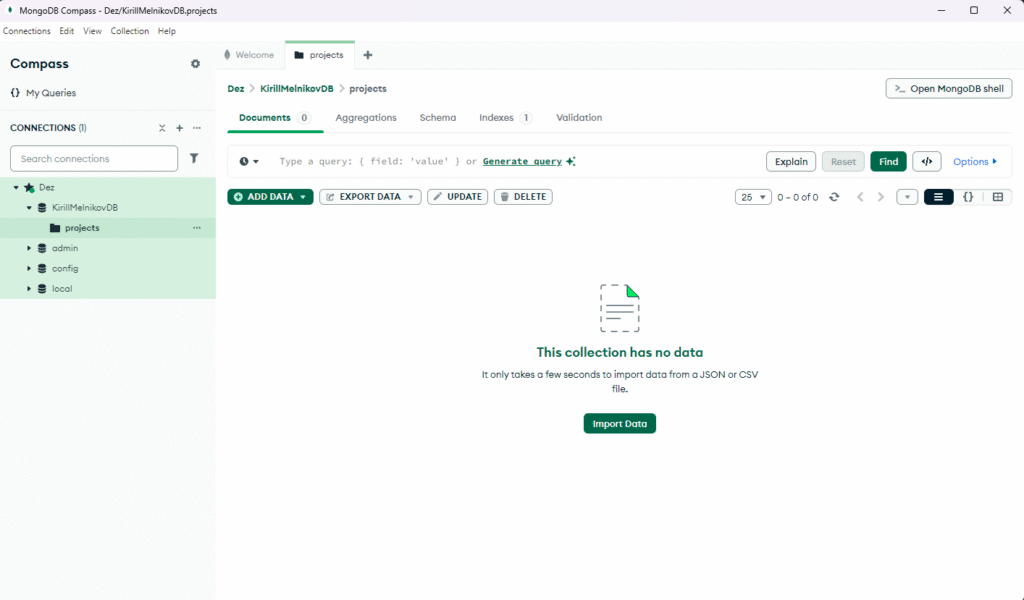
Task: Click the Open MongoDB shell button
Action: (949, 89)
